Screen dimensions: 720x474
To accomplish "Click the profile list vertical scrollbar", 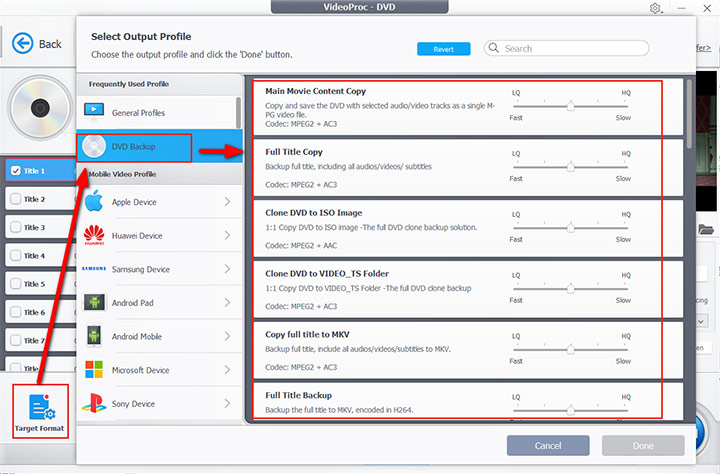I will pos(689,114).
